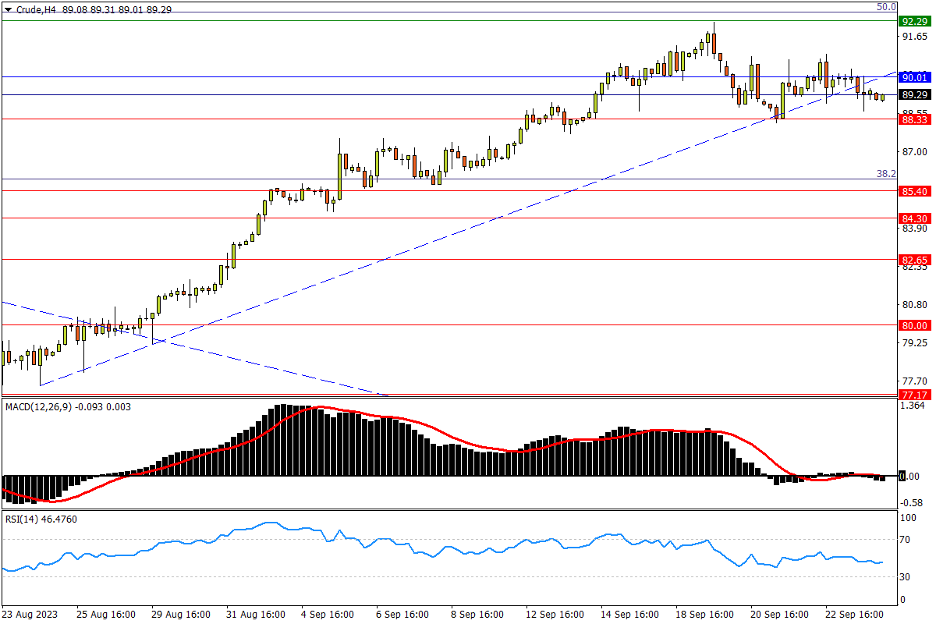The height and width of the screenshot is (624, 936).
Task: Click the red 80.00 price label
Action: click(x=913, y=325)
